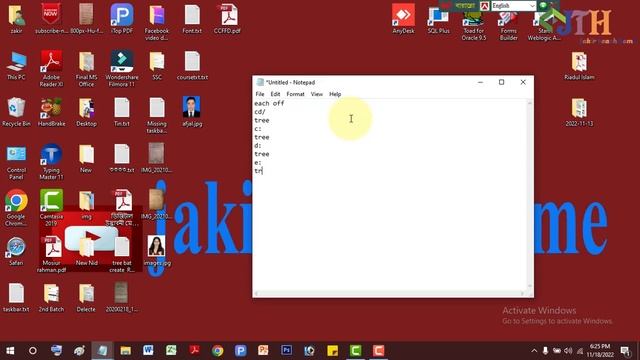Click the "d:" line in Notepad
The height and width of the screenshot is (360, 640).
point(258,145)
